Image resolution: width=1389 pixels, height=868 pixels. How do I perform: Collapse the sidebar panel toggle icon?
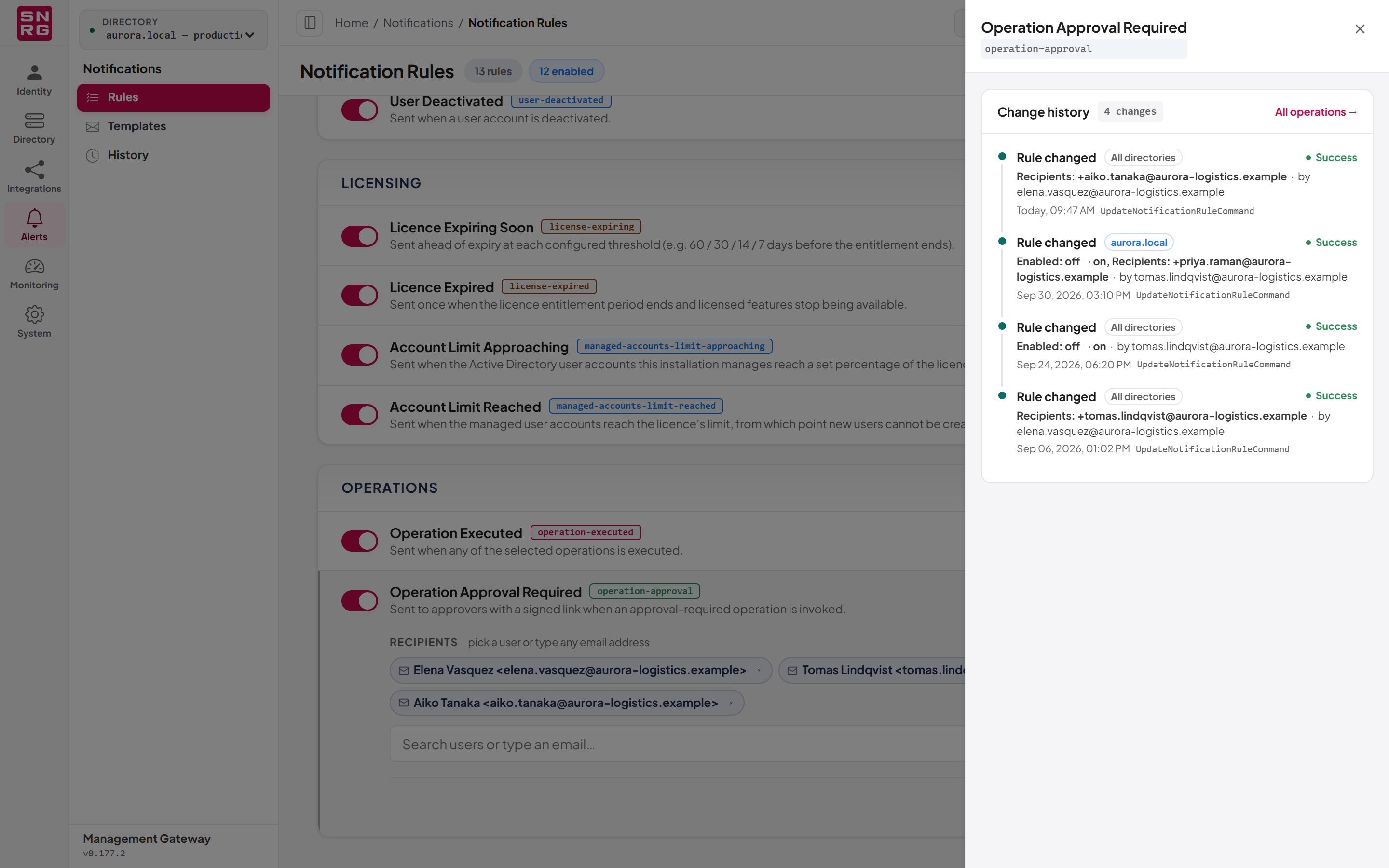click(309, 23)
